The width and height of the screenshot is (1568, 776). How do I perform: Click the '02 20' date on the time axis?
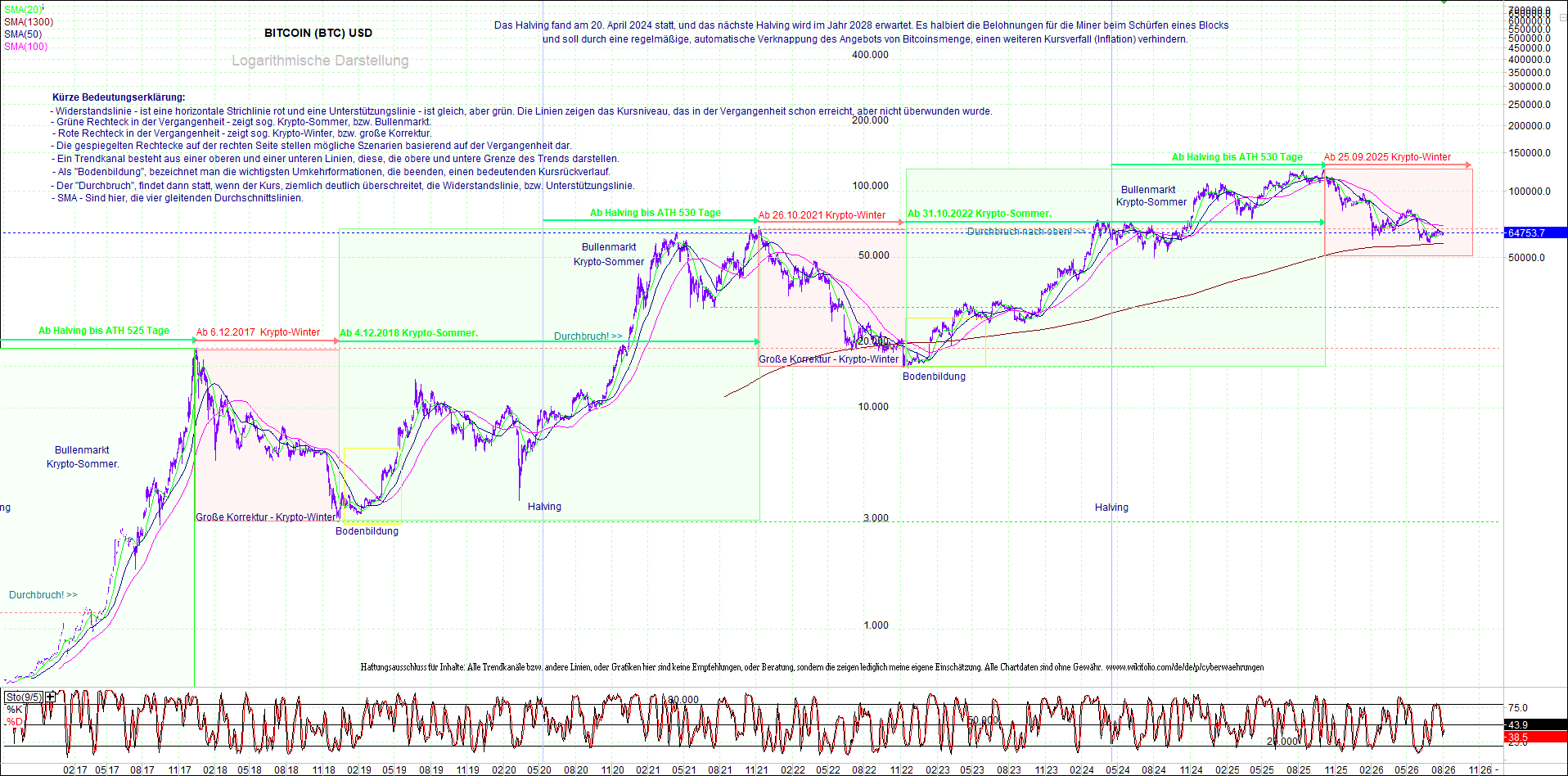click(503, 770)
